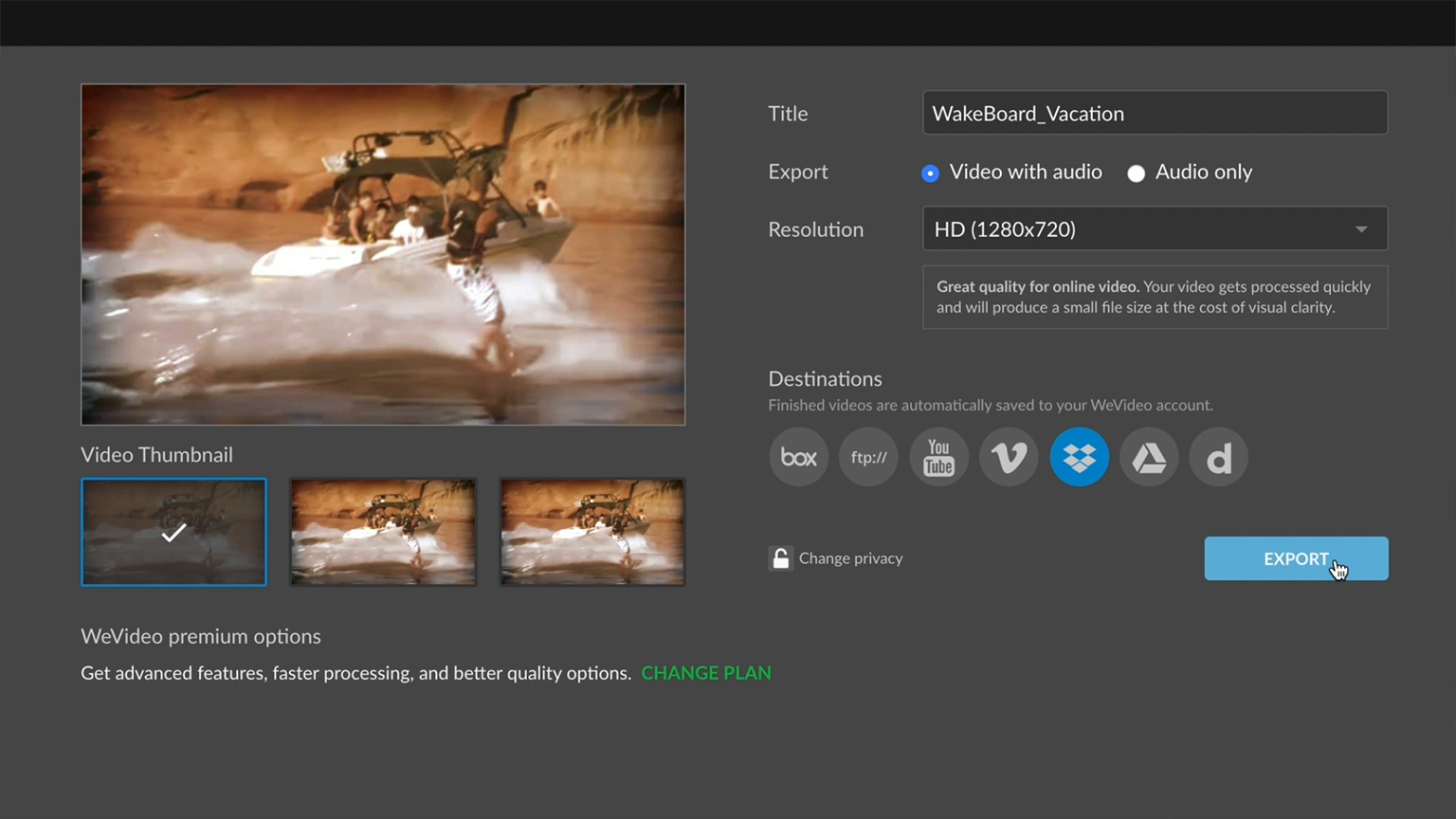The width and height of the screenshot is (1456, 819).
Task: Pick the Vimeo destination icon
Action: 1009,457
